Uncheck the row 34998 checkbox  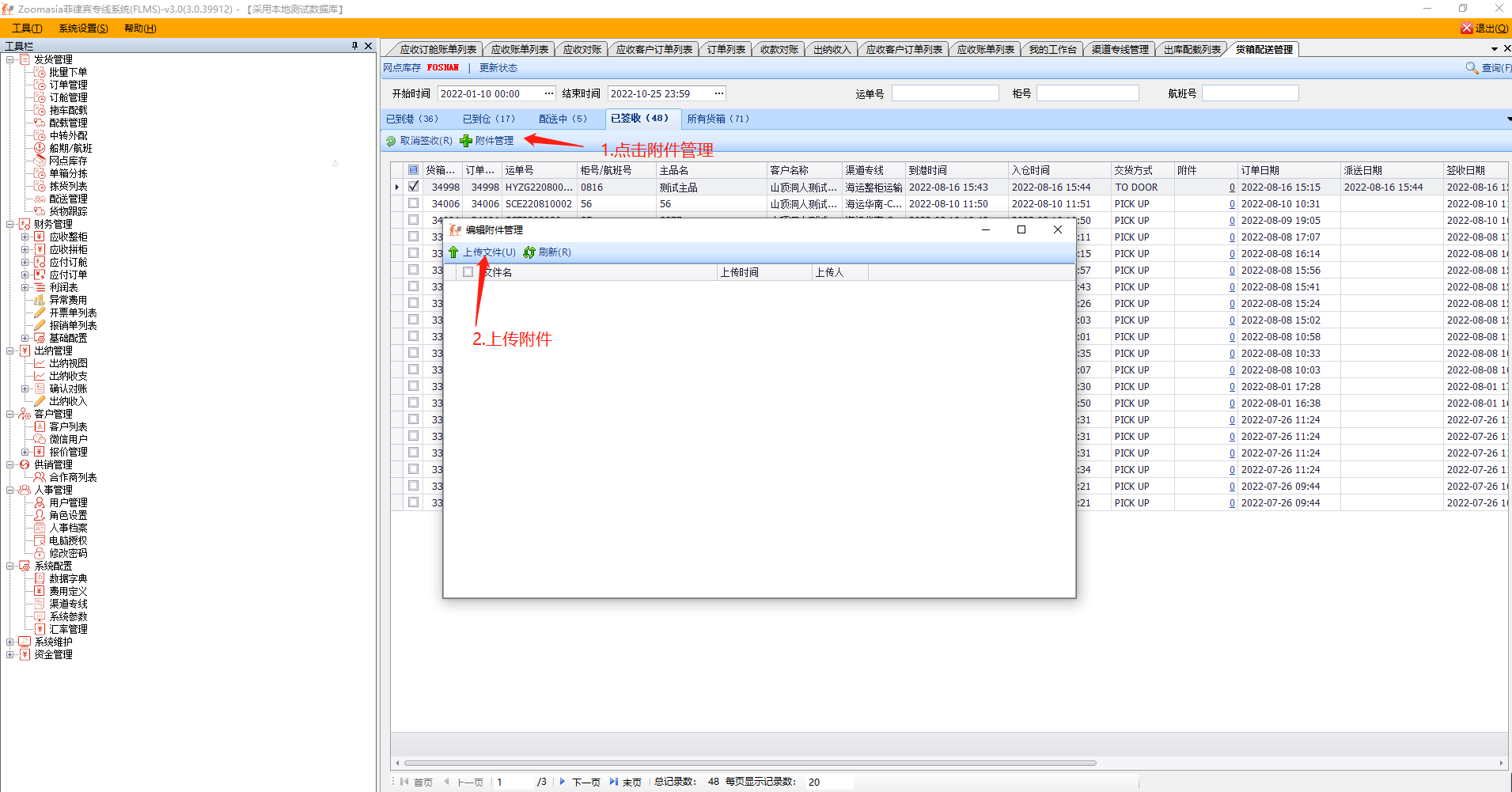413,187
